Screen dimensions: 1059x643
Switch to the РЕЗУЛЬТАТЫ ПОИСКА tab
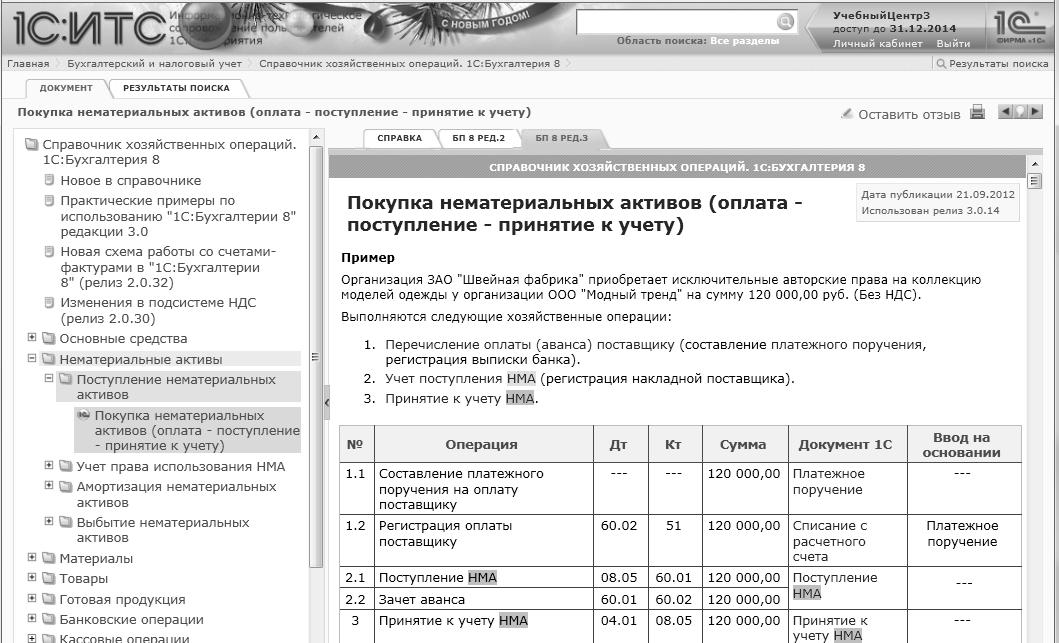point(176,88)
